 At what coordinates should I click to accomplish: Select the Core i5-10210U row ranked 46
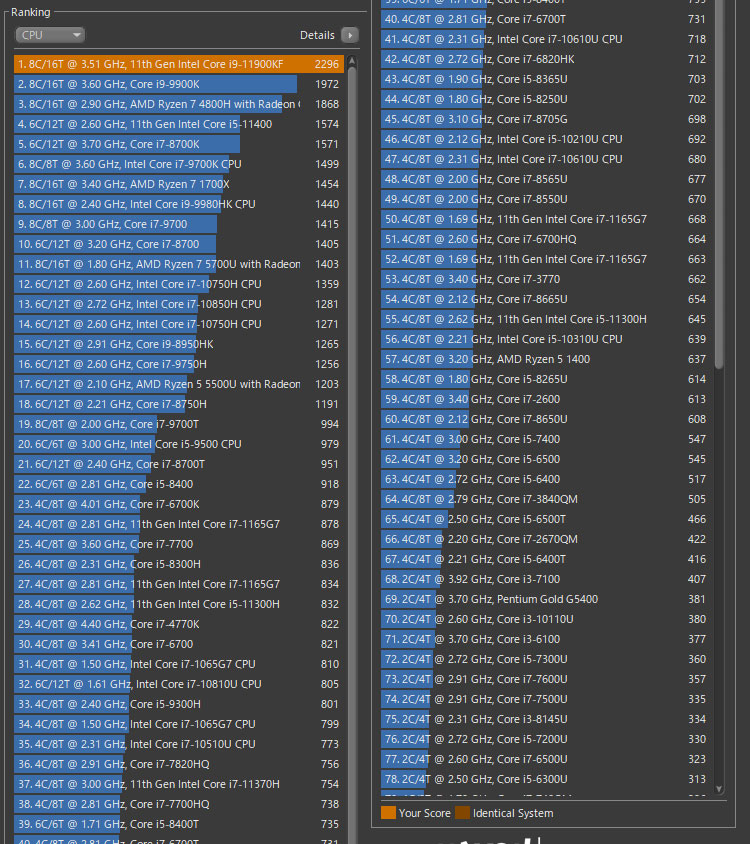(545, 139)
